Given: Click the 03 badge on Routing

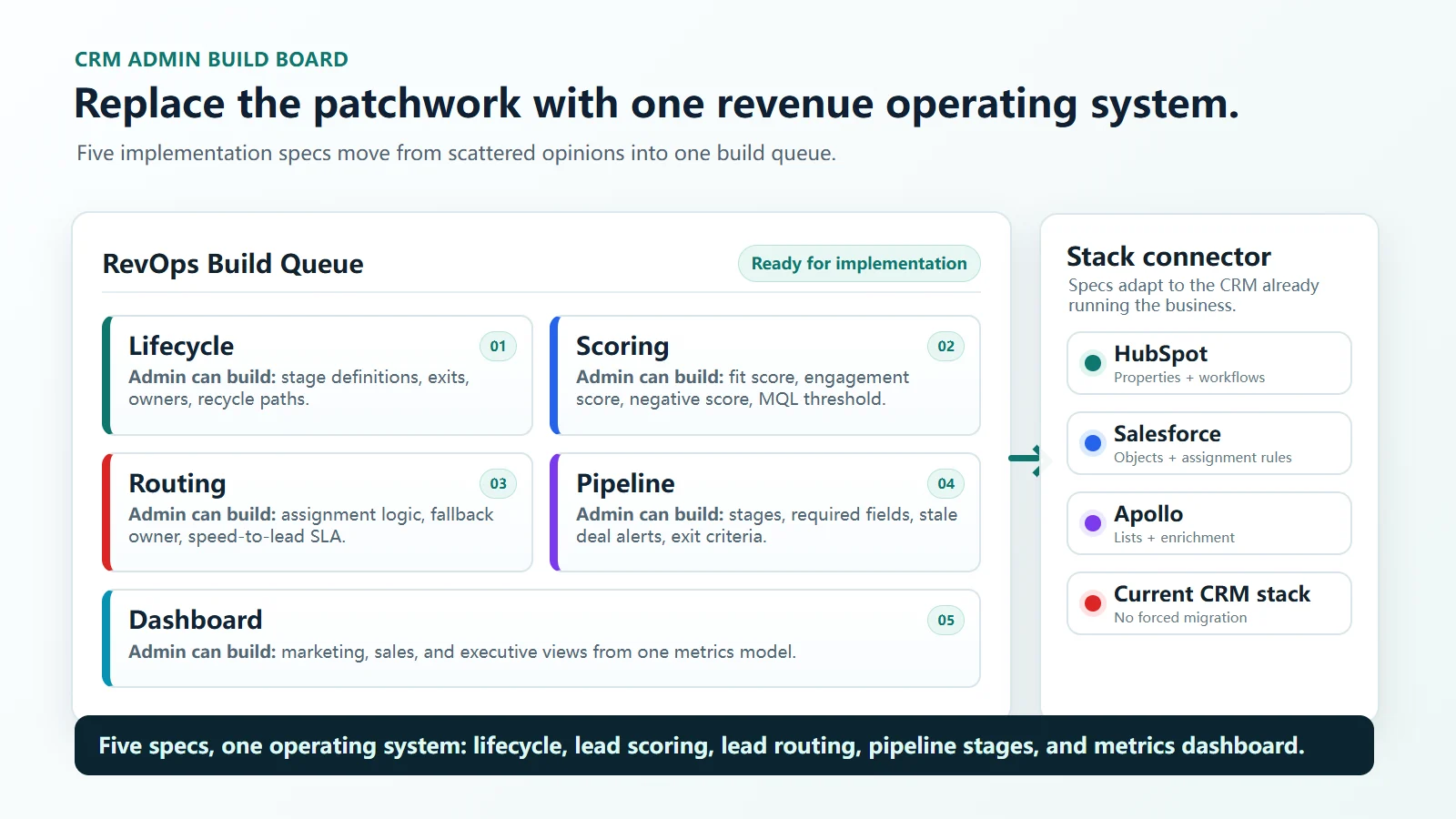Looking at the screenshot, I should tap(498, 483).
